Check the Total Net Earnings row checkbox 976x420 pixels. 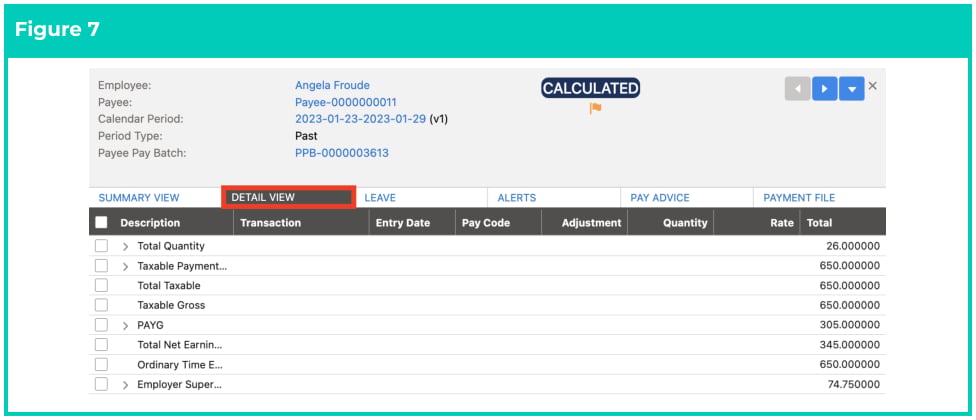coord(101,345)
